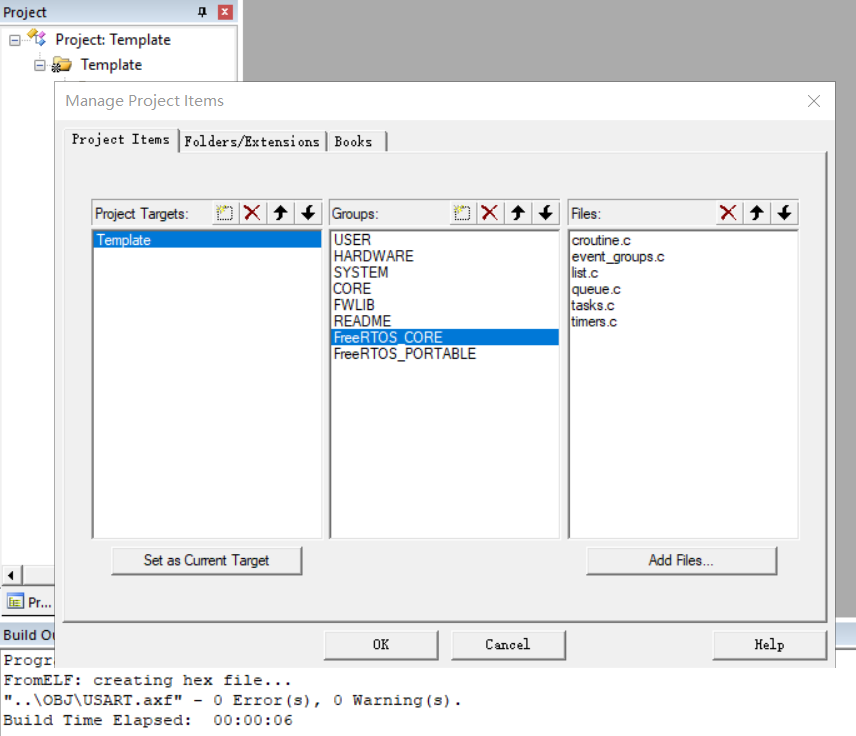This screenshot has height=736, width=856.
Task: Click the Template target folder icon
Action: 61,64
